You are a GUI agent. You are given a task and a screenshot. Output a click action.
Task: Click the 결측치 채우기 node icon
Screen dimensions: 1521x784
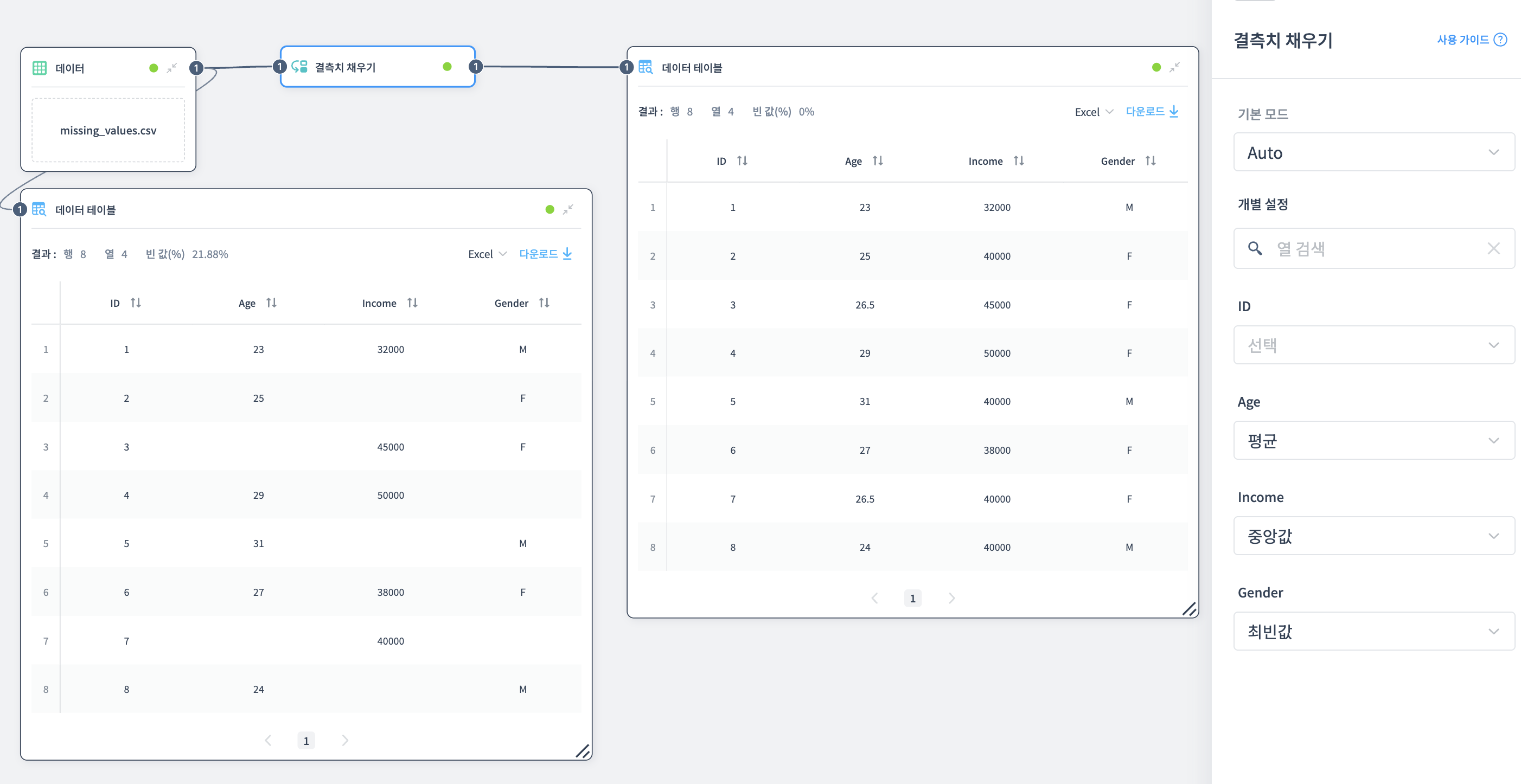300,67
